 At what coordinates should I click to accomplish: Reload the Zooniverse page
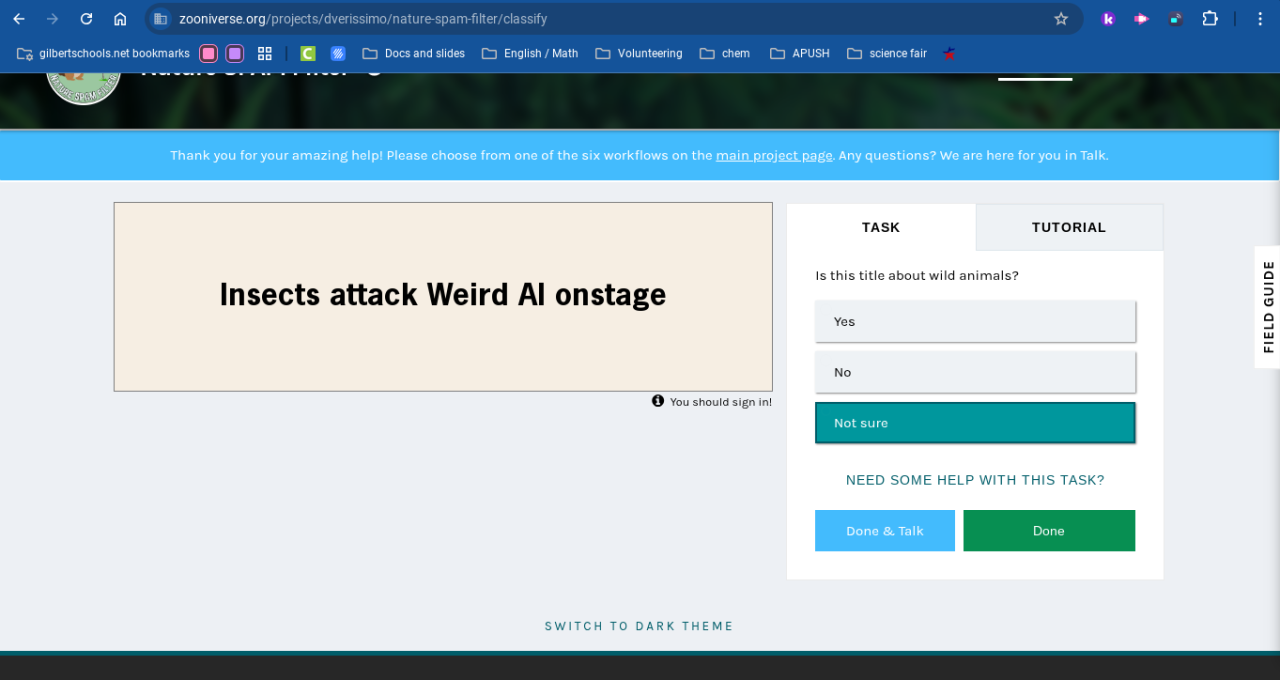tap(86, 19)
